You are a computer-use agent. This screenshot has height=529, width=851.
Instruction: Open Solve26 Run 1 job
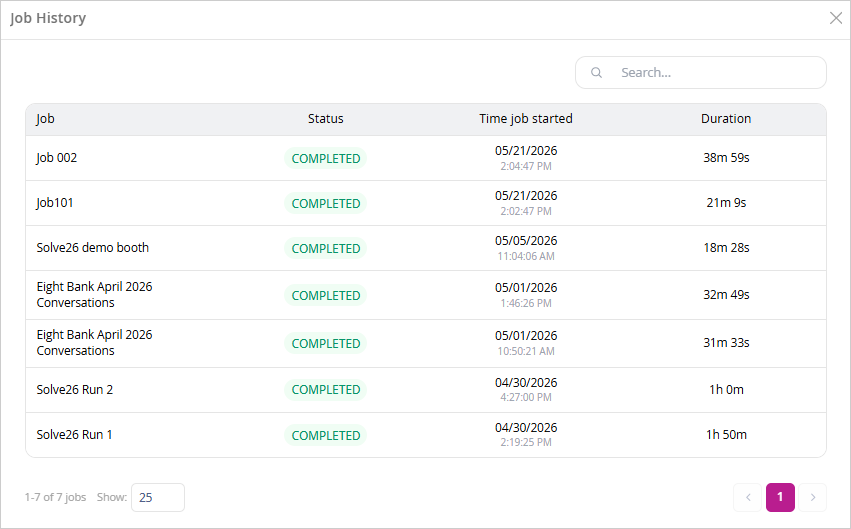pos(426,435)
